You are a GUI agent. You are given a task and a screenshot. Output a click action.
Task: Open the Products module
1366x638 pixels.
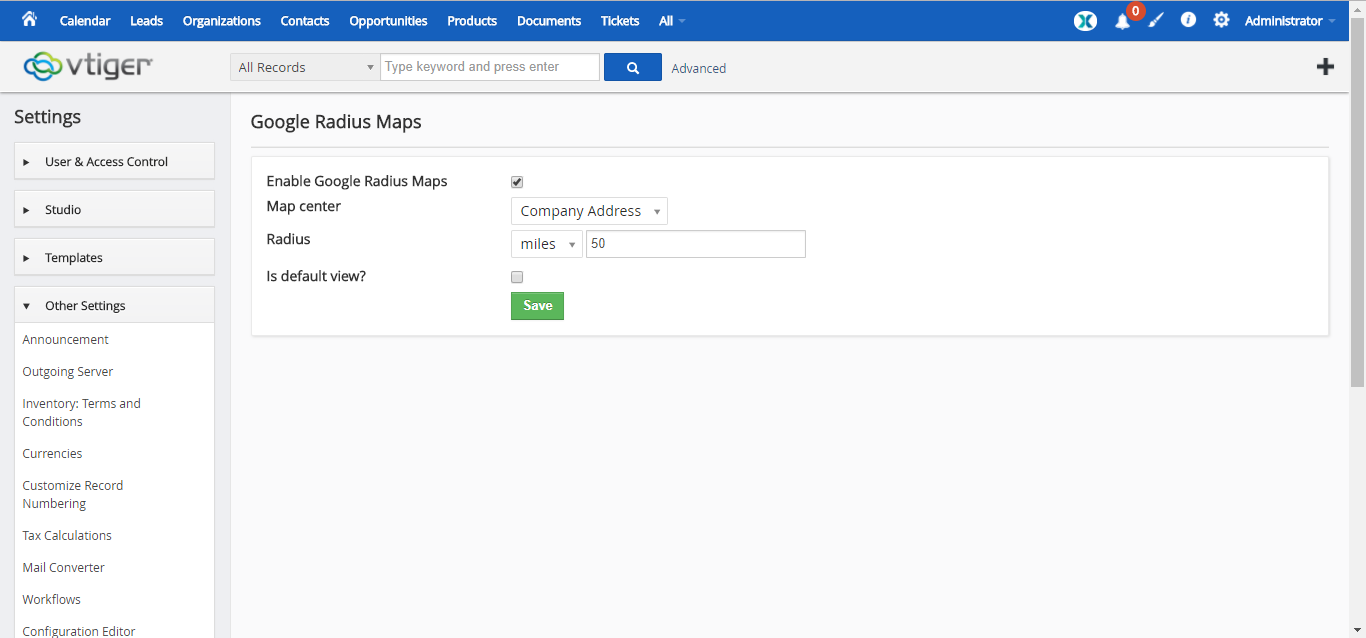[472, 21]
